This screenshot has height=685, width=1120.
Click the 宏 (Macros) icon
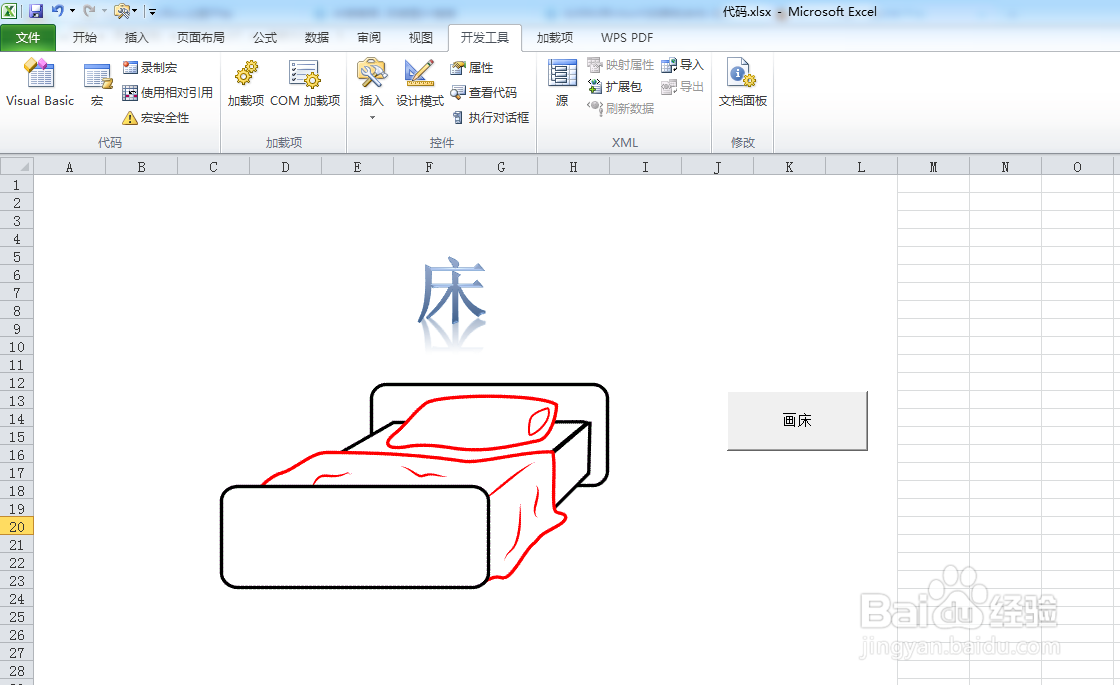click(x=96, y=85)
